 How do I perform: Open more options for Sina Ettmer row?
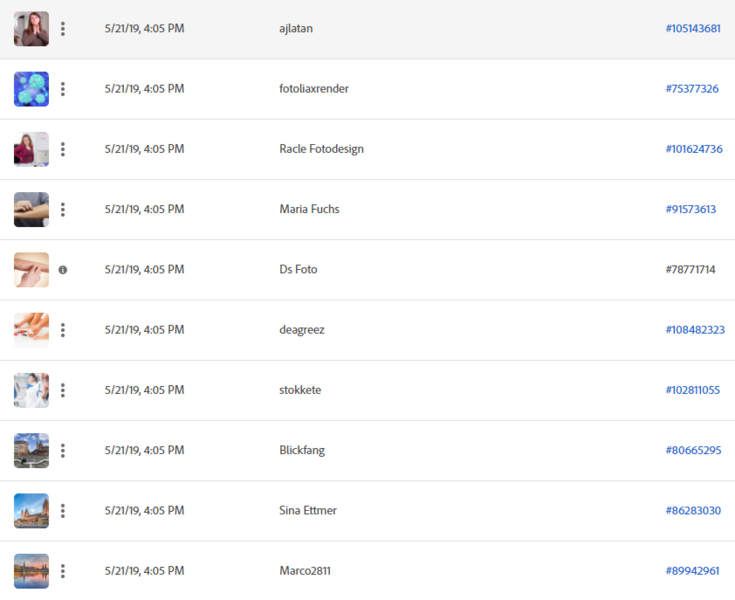pos(63,510)
